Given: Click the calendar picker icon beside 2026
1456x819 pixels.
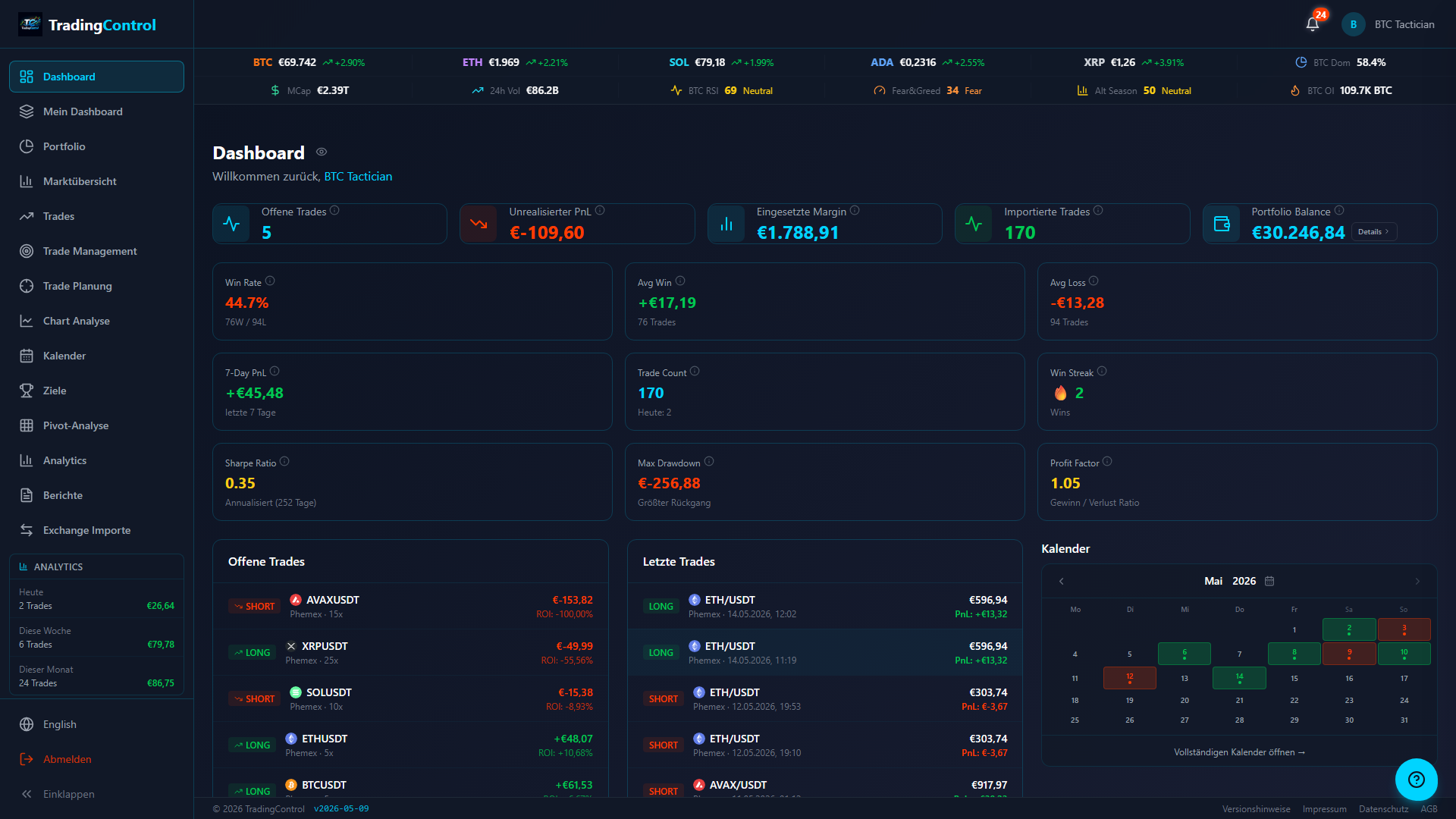Looking at the screenshot, I should pyautogui.click(x=1269, y=581).
